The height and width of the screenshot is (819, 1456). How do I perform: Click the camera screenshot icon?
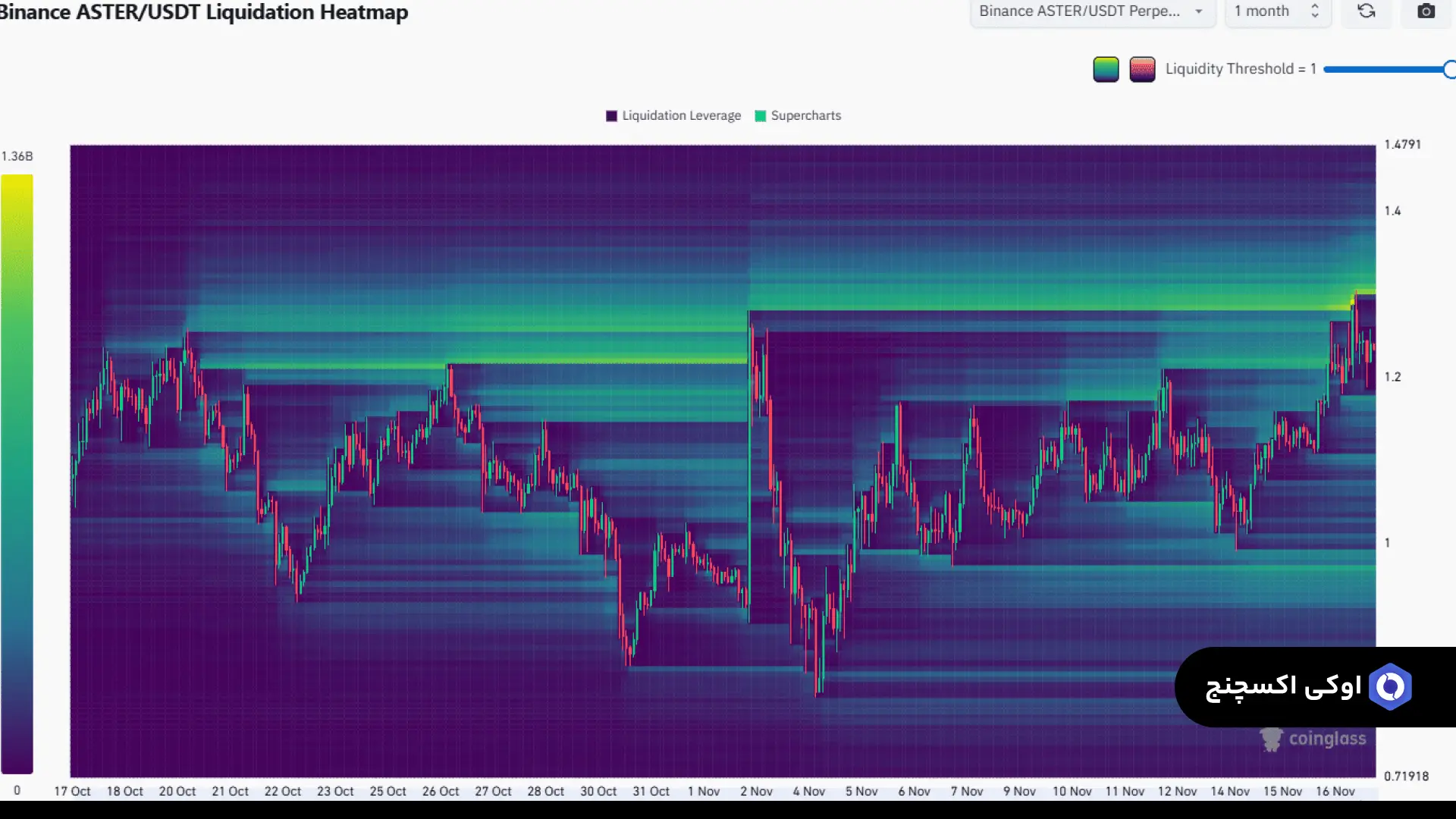(x=1426, y=11)
